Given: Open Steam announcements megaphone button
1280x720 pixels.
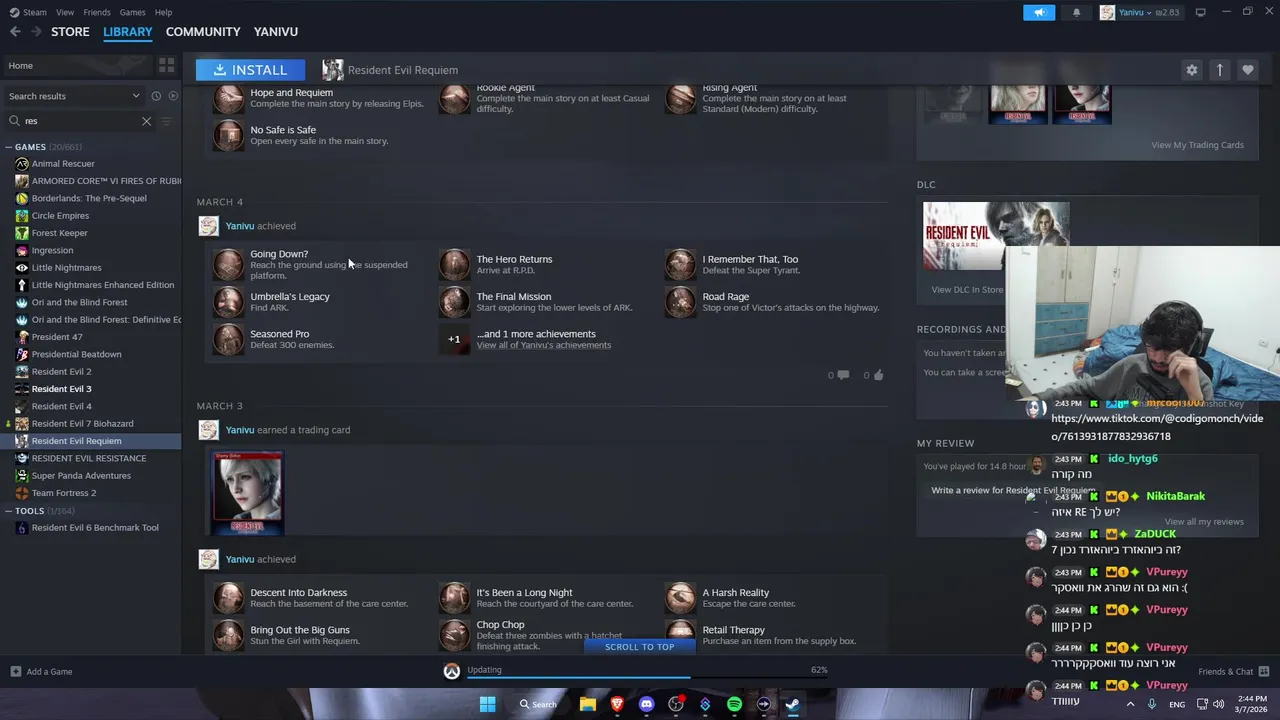Looking at the screenshot, I should [1039, 12].
